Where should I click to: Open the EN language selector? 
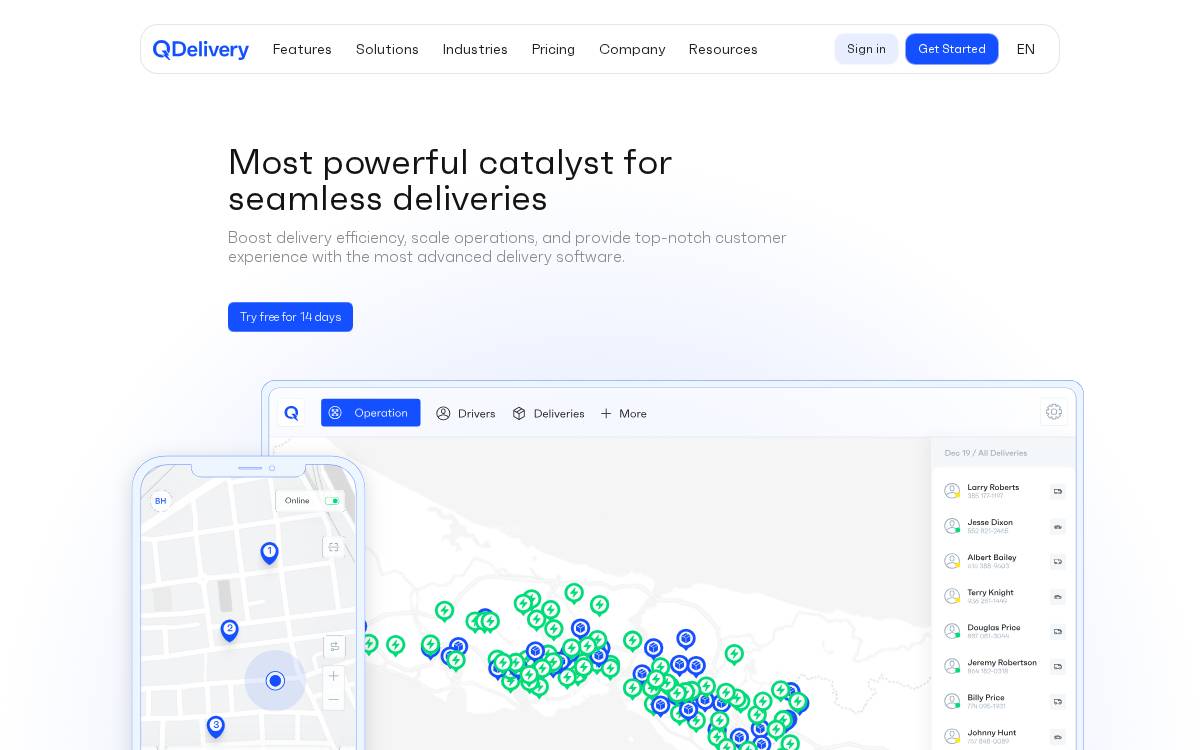(x=1025, y=49)
